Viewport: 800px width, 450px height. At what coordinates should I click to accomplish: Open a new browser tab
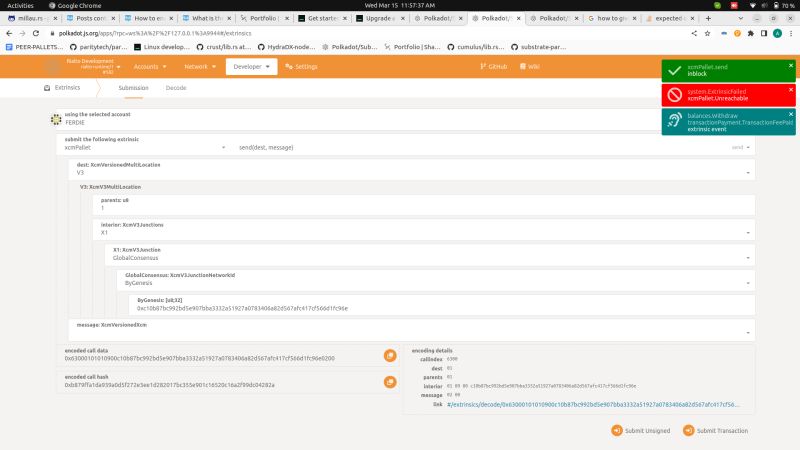(x=708, y=18)
